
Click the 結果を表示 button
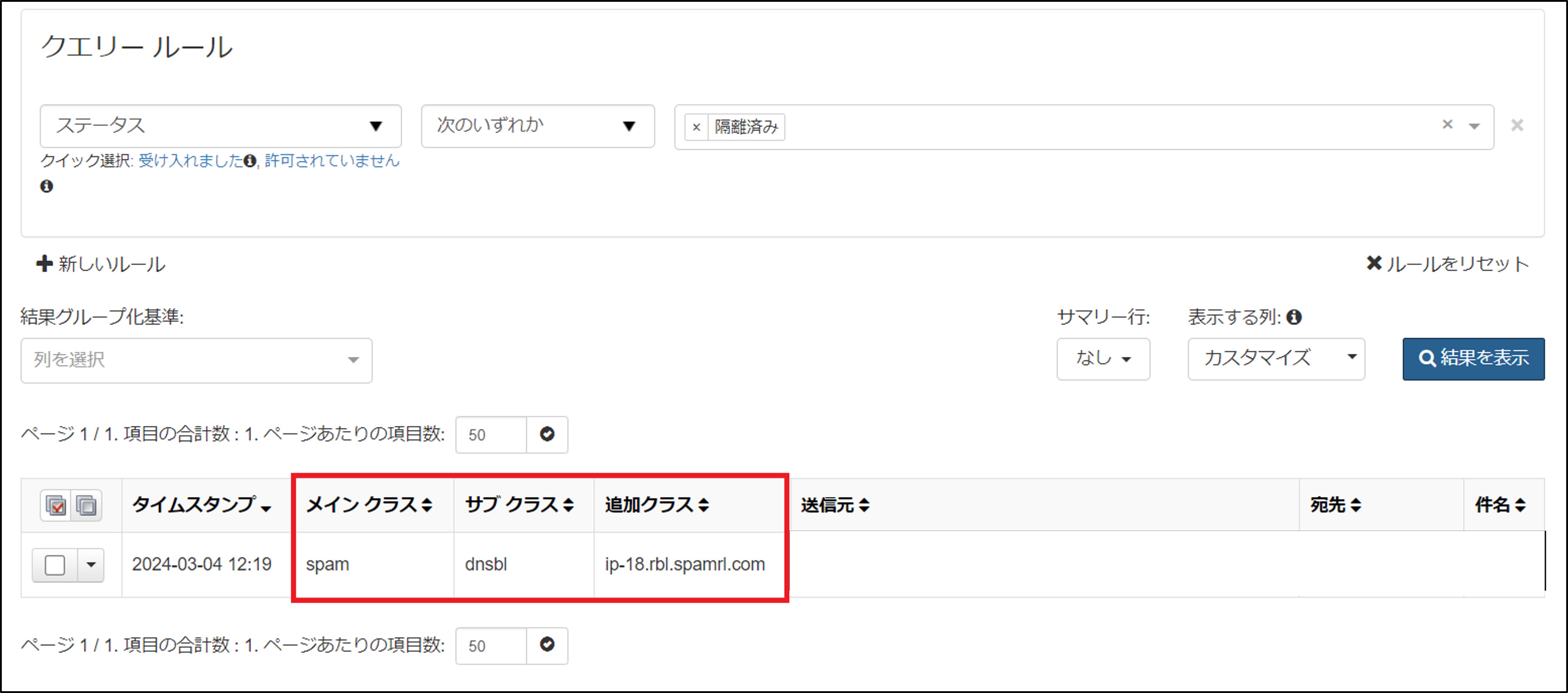(x=1473, y=359)
